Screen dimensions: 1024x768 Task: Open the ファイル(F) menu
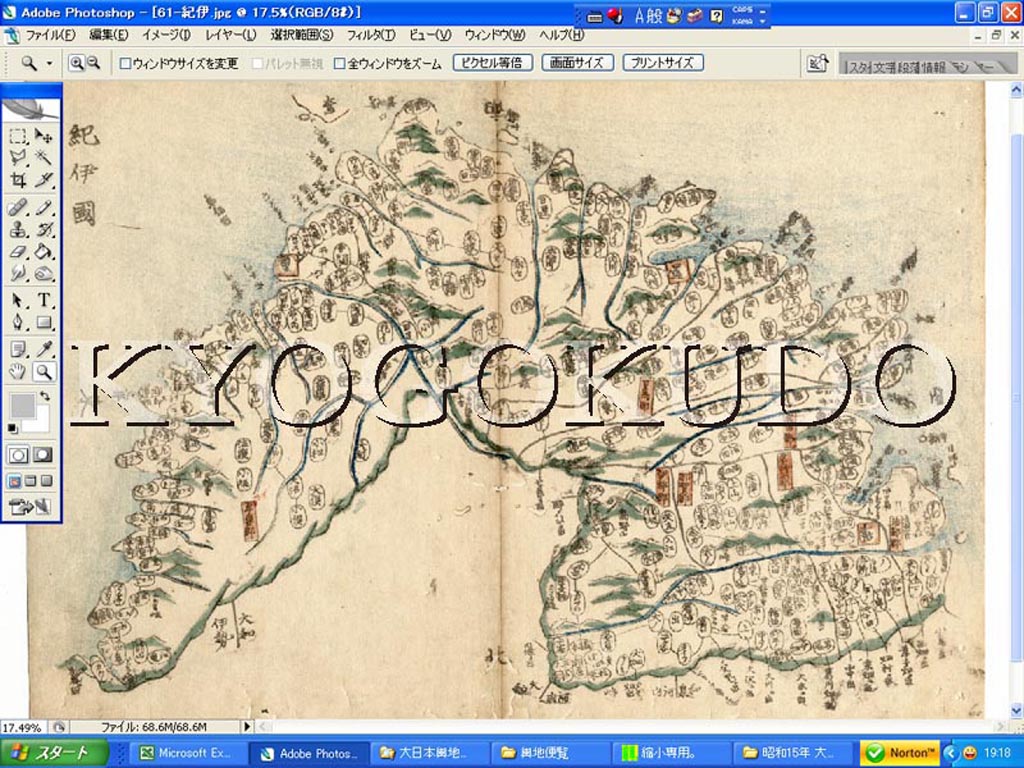pos(50,35)
